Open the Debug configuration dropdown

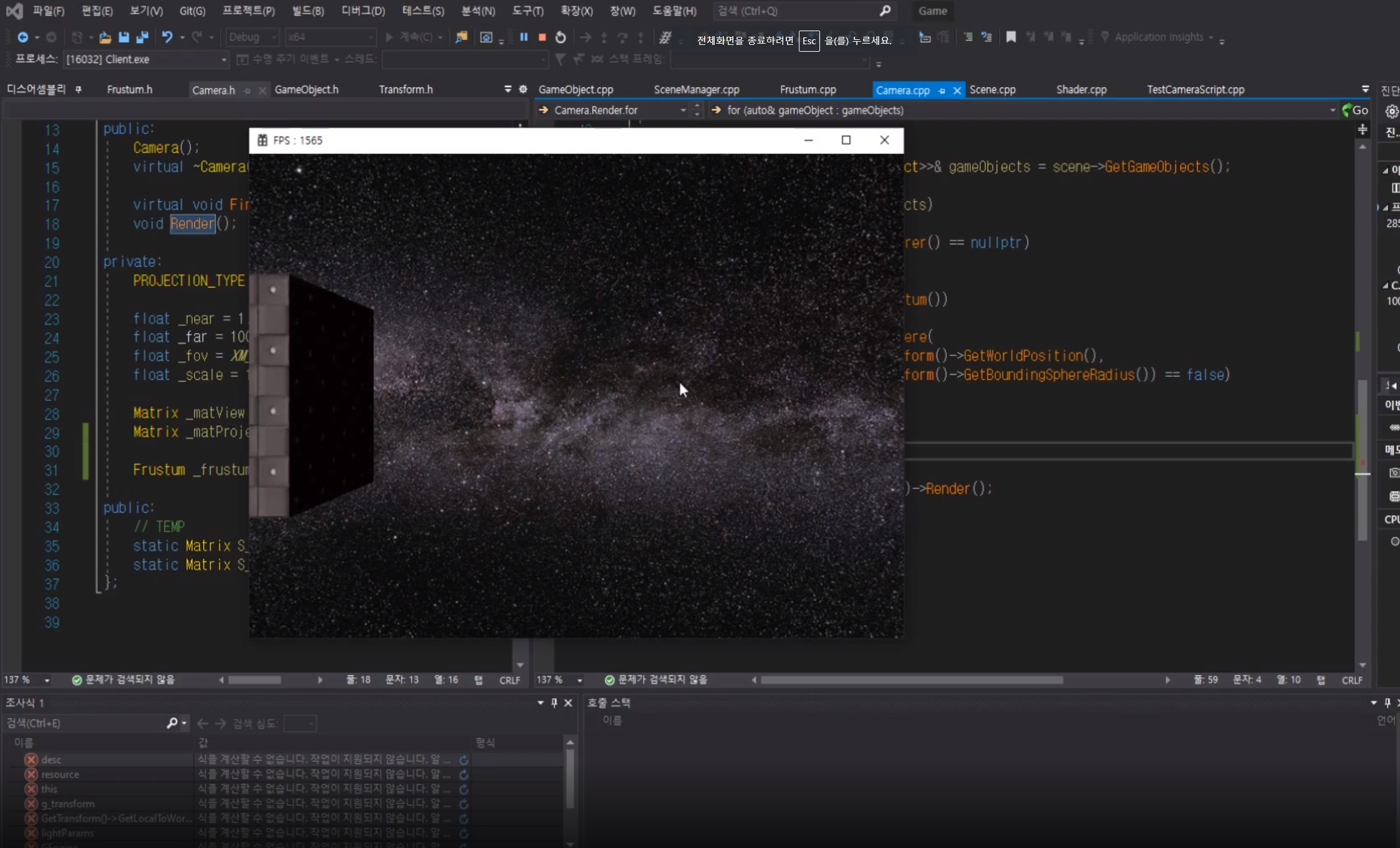pos(274,37)
